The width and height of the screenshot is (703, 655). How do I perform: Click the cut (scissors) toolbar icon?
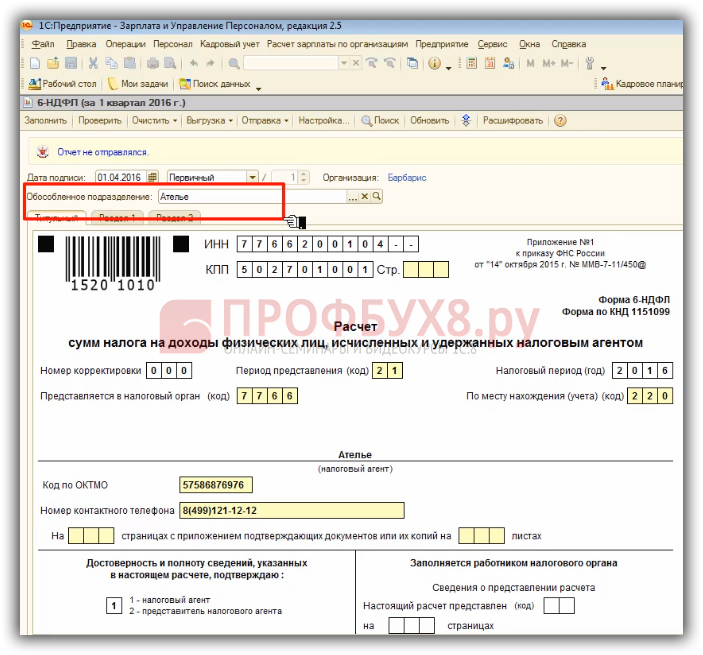94,63
